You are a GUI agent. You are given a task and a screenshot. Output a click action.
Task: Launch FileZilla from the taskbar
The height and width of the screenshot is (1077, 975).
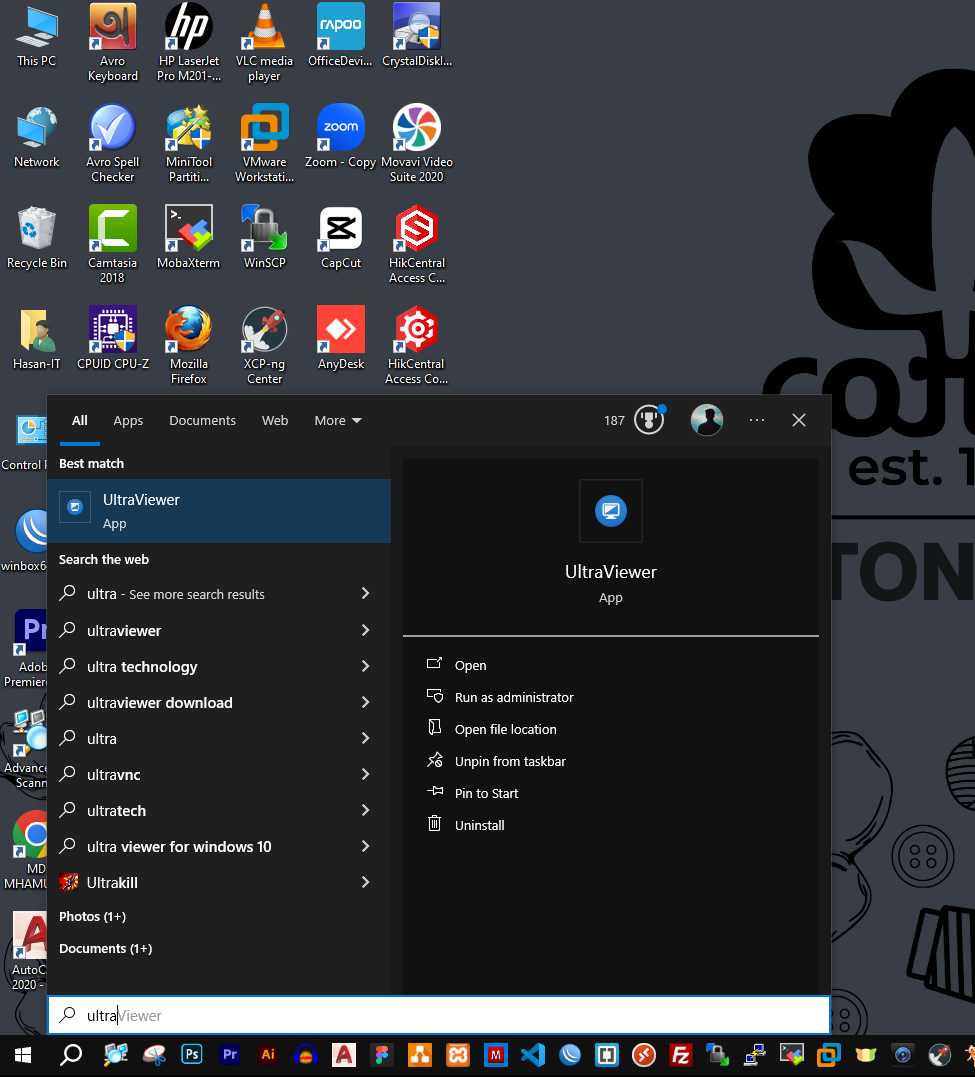[x=681, y=1054]
